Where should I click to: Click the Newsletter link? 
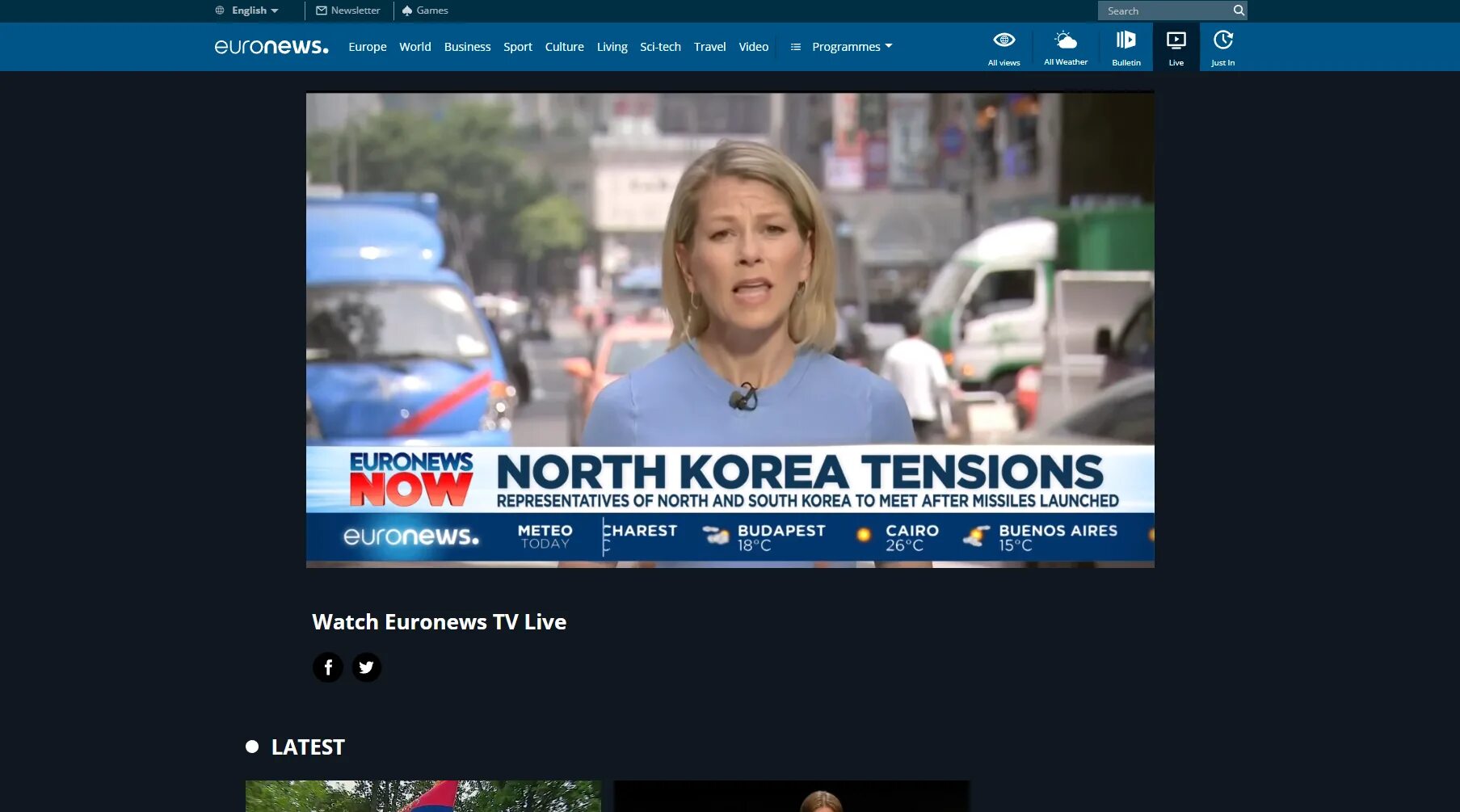356,11
